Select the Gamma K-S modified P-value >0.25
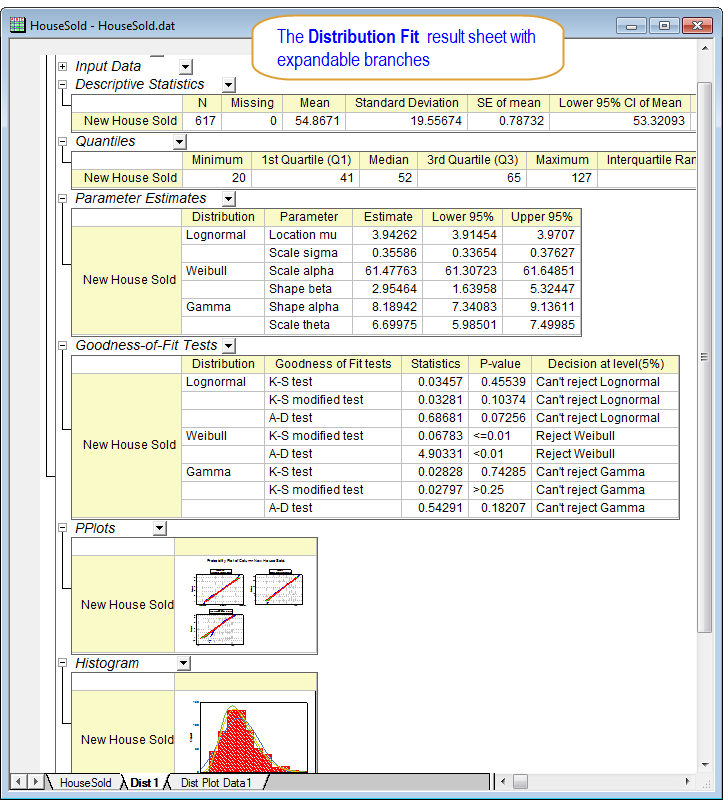The image size is (723, 800). click(500, 490)
